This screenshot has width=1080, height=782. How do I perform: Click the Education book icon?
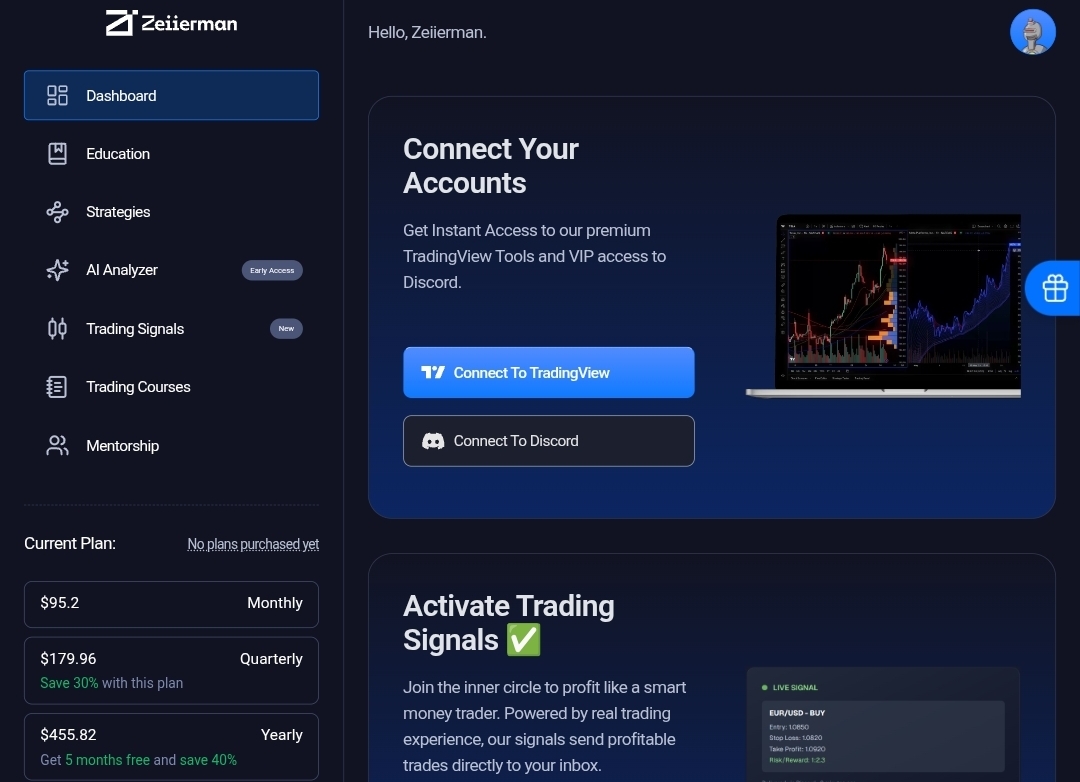[x=57, y=154]
